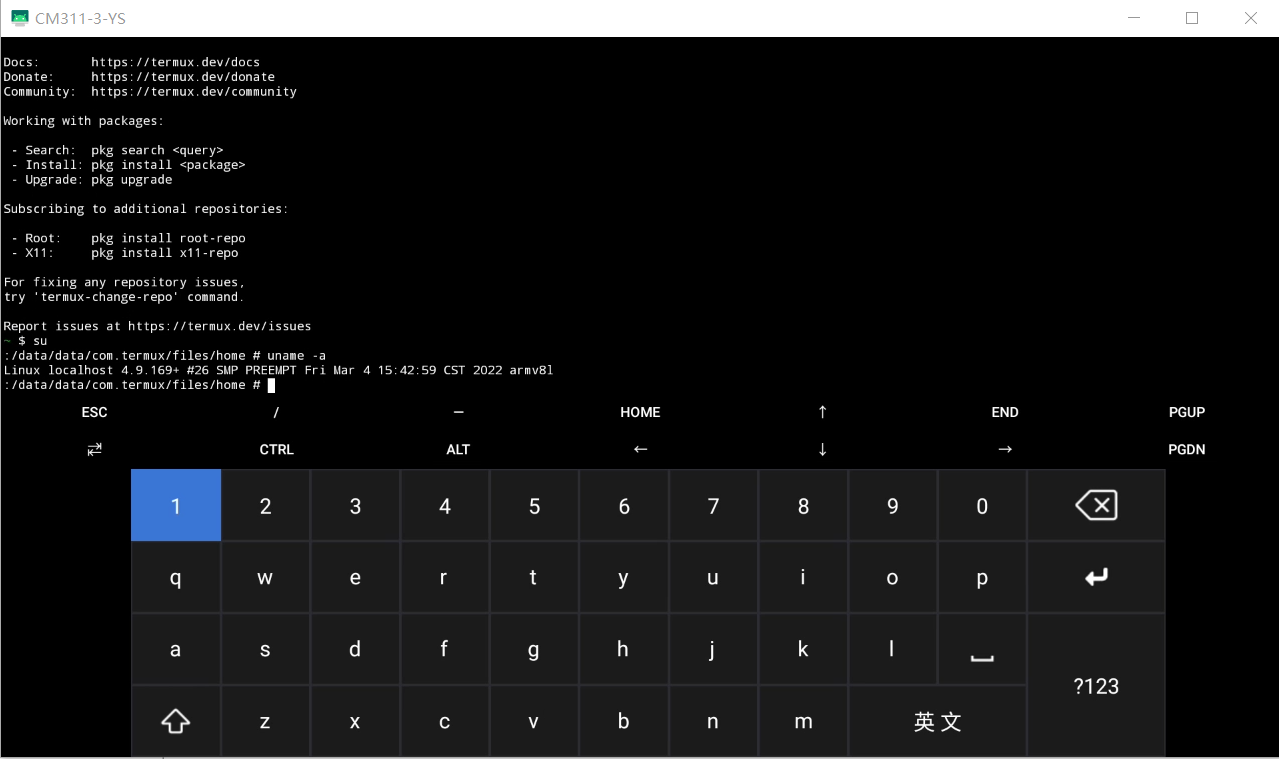
Task: Click the terminal command prompt cursor
Action: tap(271, 385)
